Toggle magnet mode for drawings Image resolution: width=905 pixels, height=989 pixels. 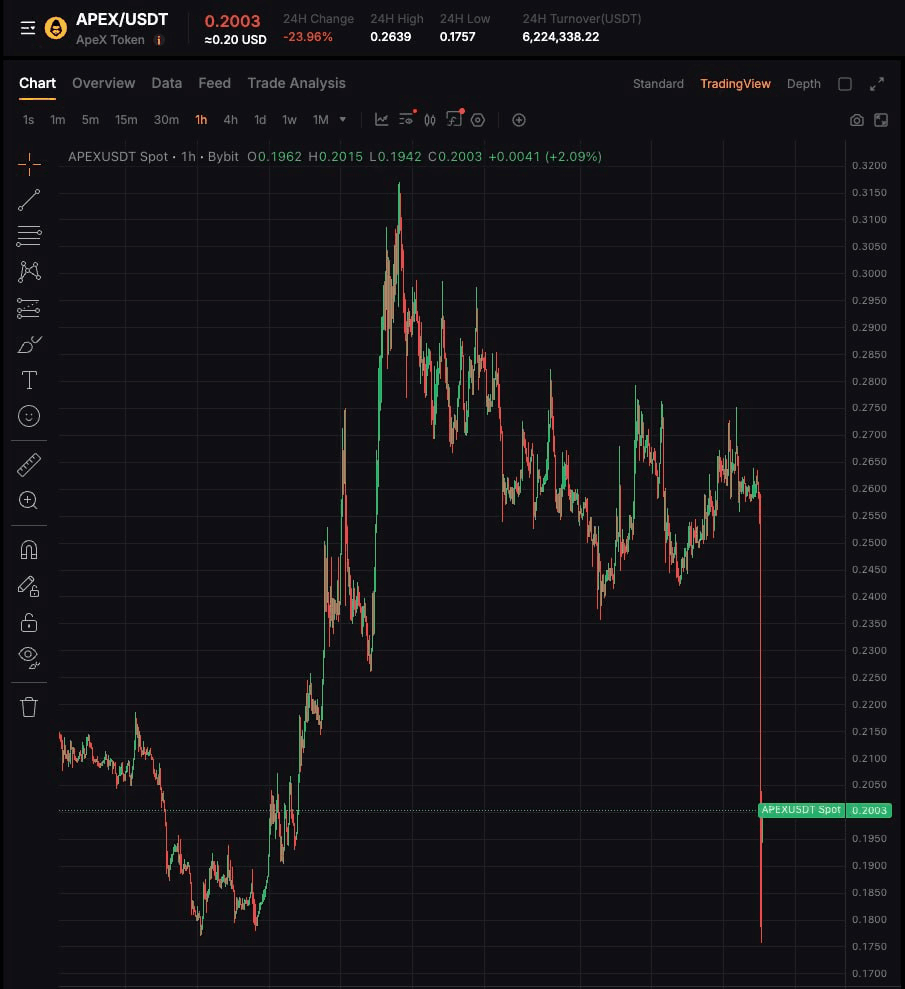[29, 550]
